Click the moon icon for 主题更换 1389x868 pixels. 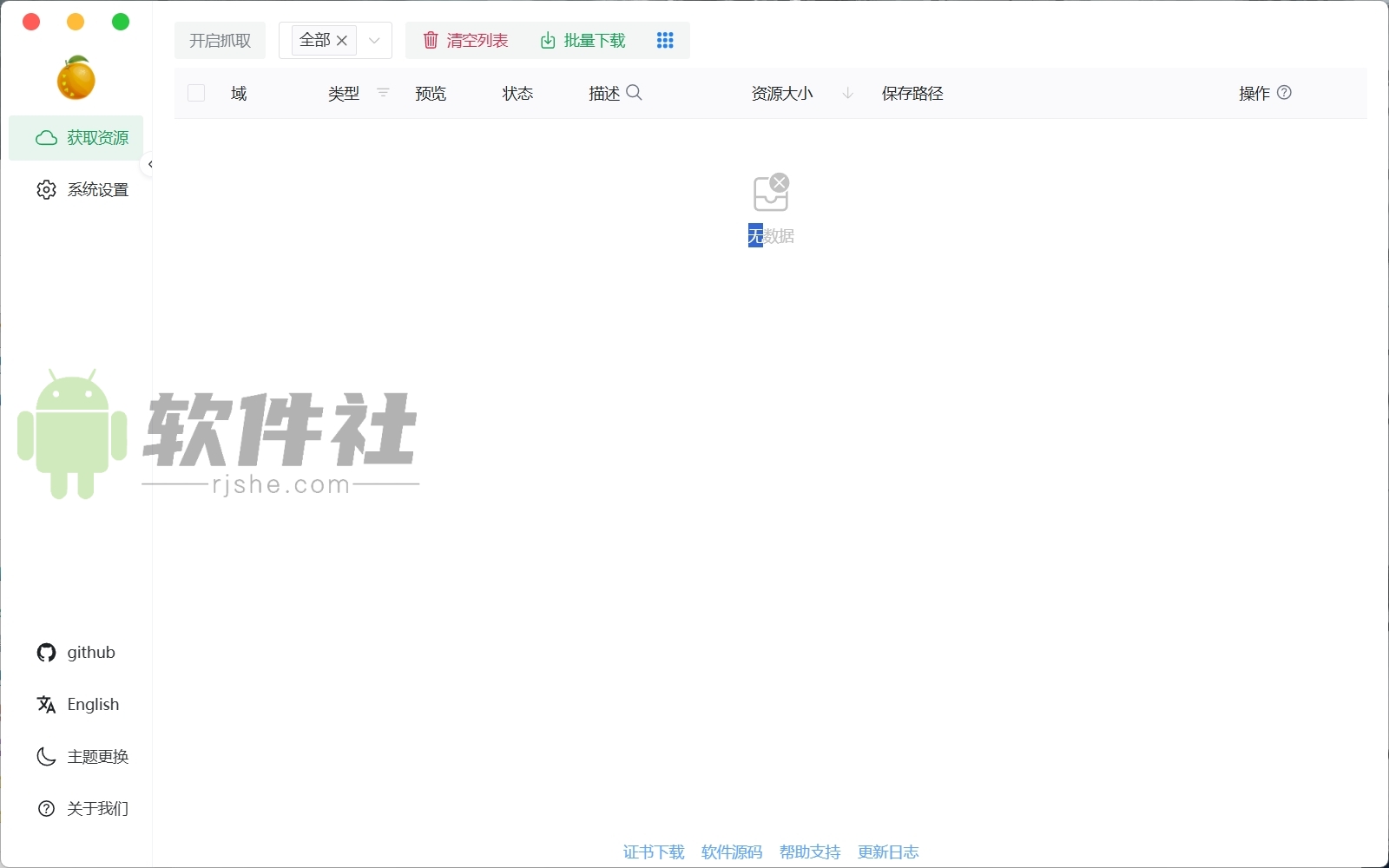coord(46,756)
